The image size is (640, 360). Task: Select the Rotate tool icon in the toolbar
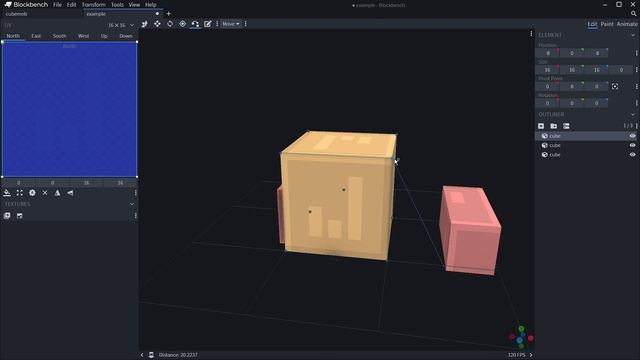tap(170, 24)
